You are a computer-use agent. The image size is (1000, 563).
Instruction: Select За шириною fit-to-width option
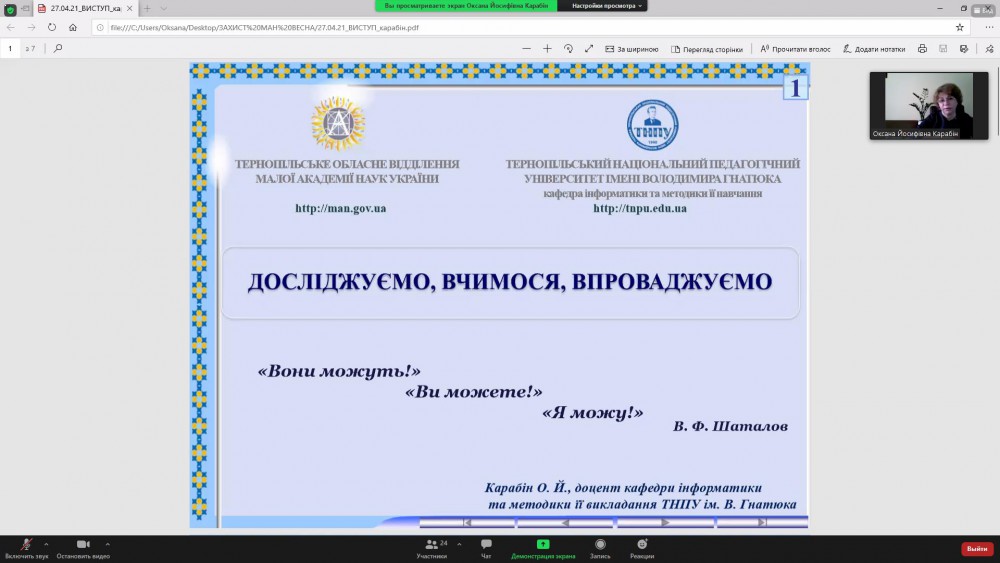coord(631,48)
